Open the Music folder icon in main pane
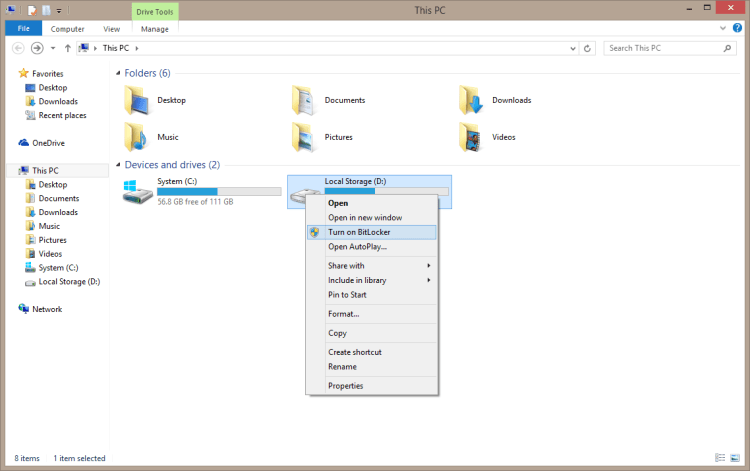This screenshot has height=471, width=750. click(138, 136)
